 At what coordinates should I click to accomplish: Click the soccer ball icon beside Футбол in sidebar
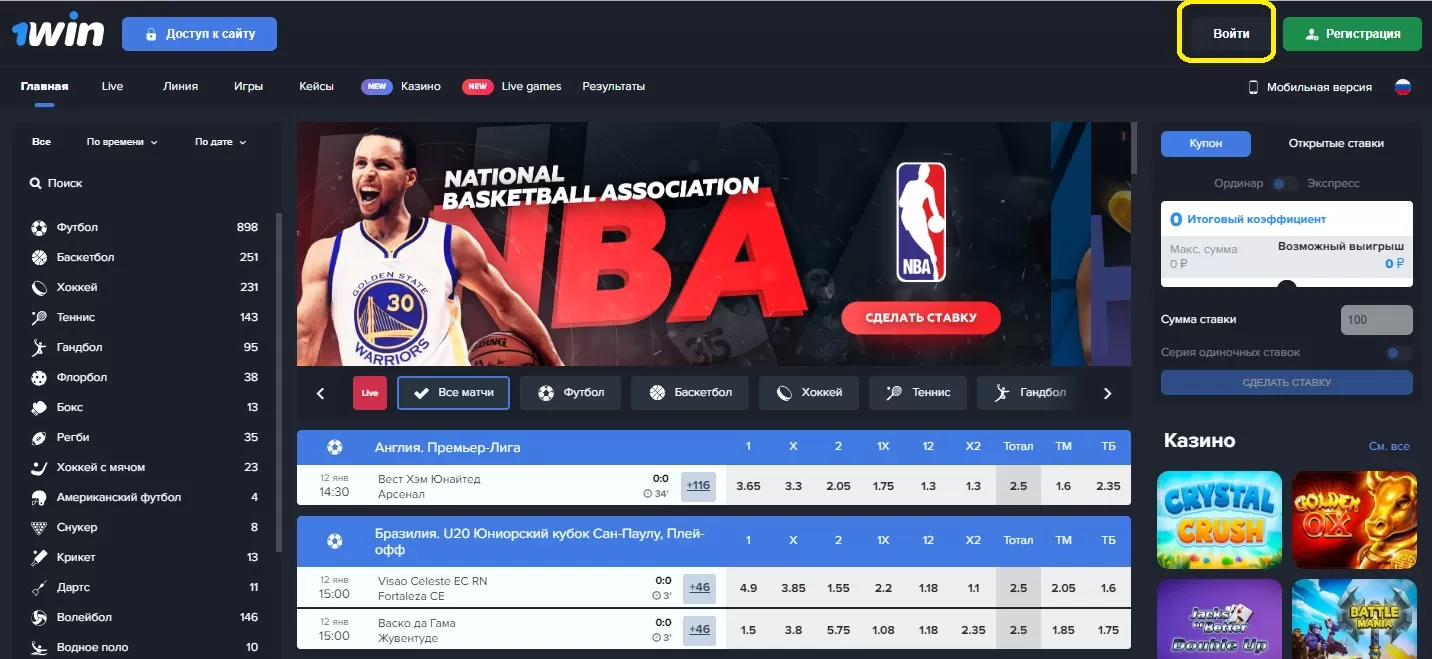(x=39, y=227)
